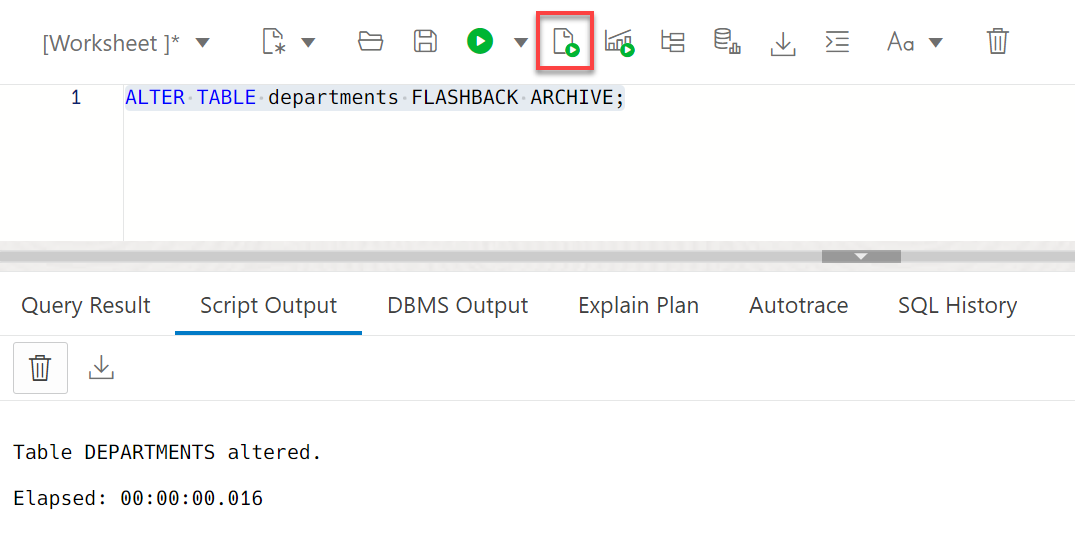Download editor content with the toolbar download icon
Image resolution: width=1075 pixels, height=549 pixels.
[782, 42]
